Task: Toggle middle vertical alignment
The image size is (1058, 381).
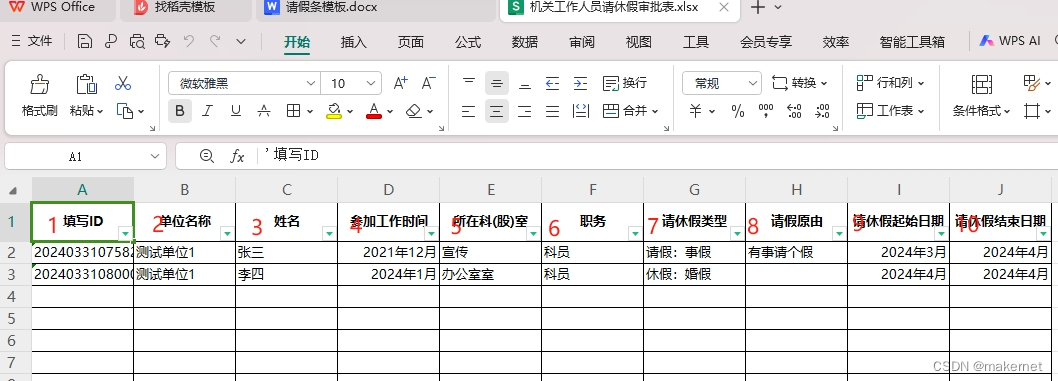Action: pos(497,84)
